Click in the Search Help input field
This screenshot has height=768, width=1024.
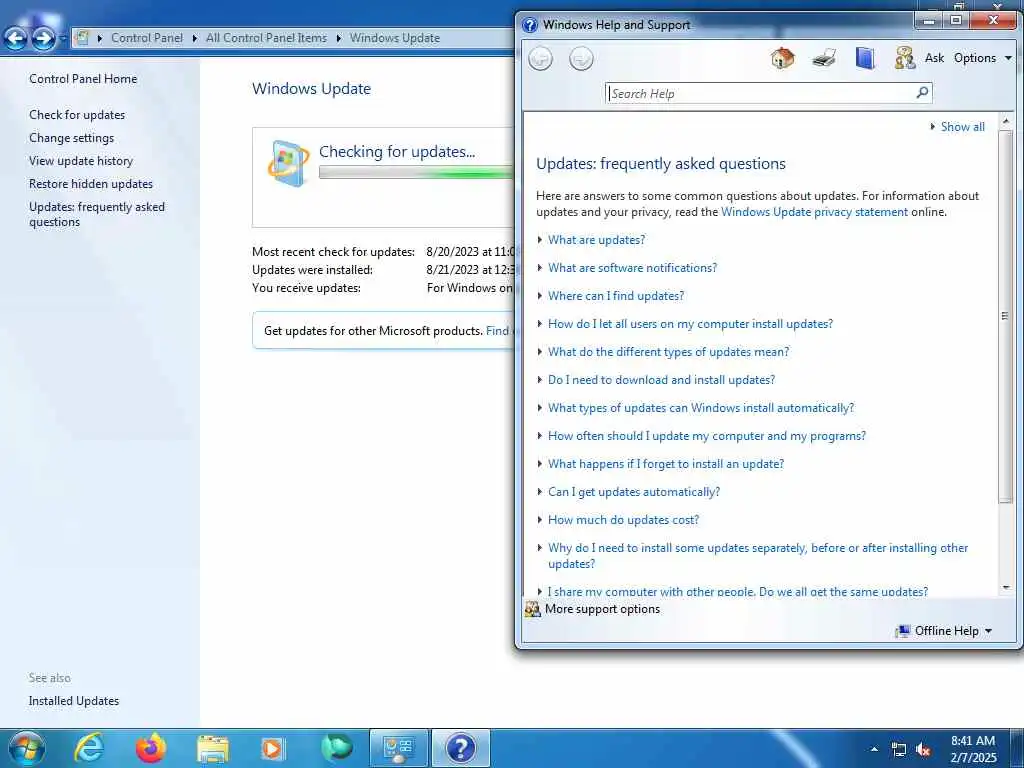[x=761, y=93]
